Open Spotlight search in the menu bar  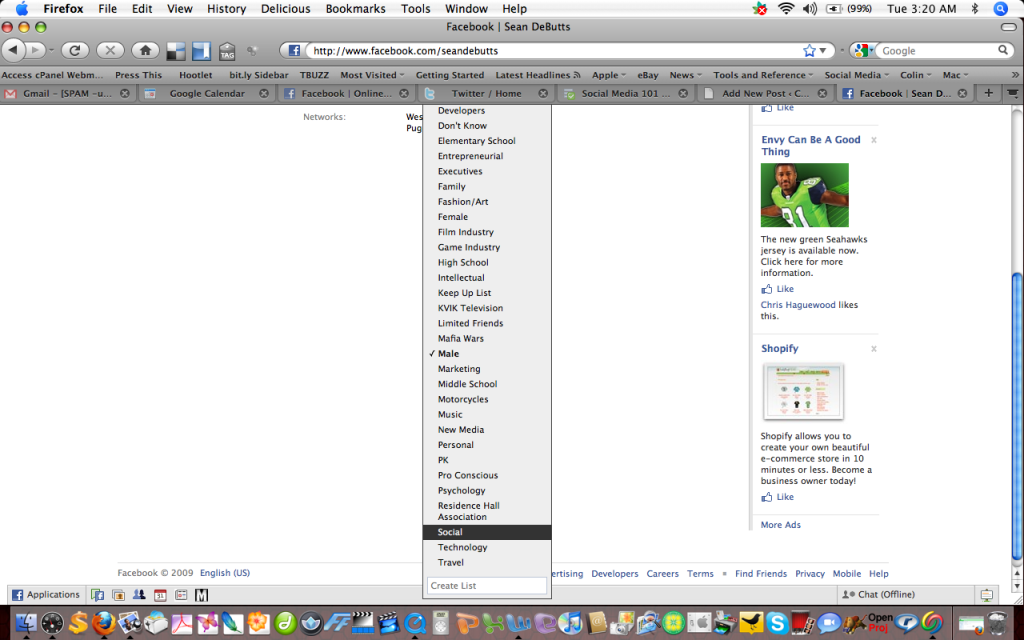click(1000, 8)
